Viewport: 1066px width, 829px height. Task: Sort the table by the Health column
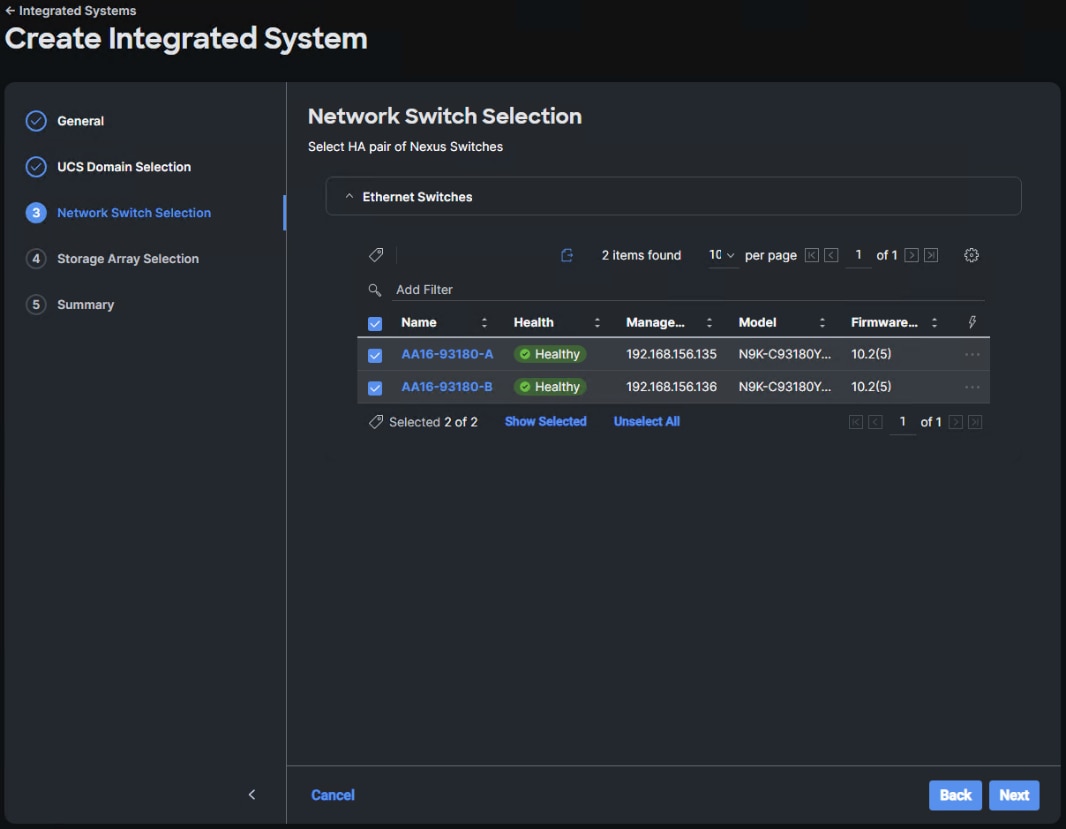597,323
